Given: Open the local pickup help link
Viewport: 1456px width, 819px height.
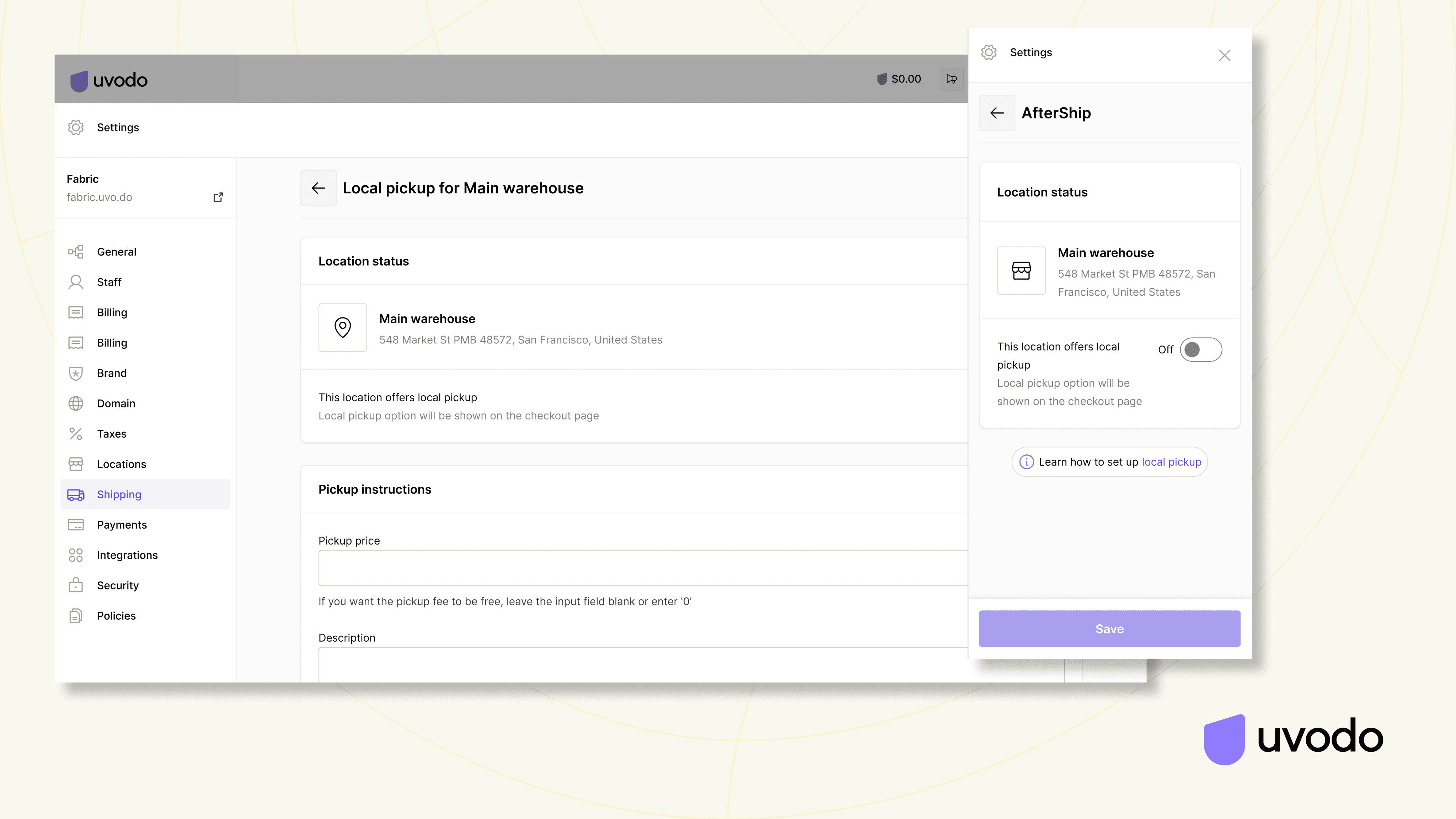Looking at the screenshot, I should pos(1171,462).
